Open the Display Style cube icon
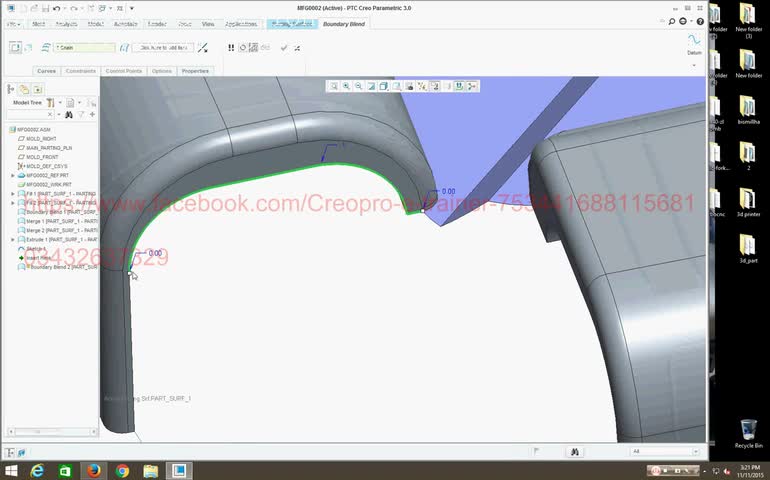The image size is (770, 480). [384, 86]
